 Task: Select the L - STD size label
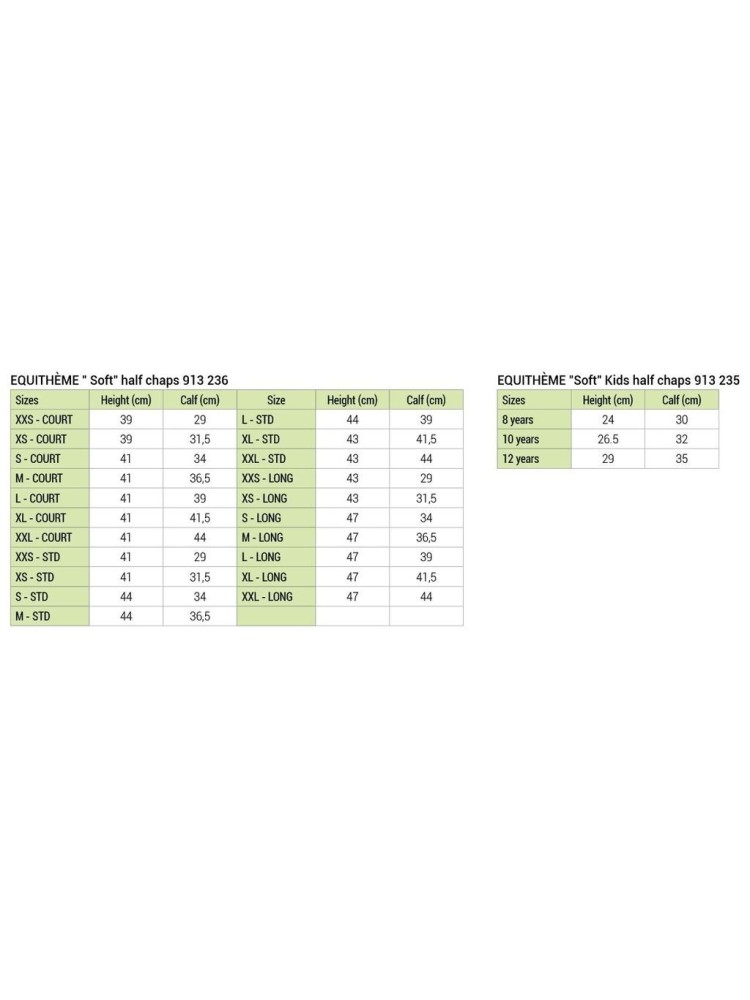pos(258,420)
